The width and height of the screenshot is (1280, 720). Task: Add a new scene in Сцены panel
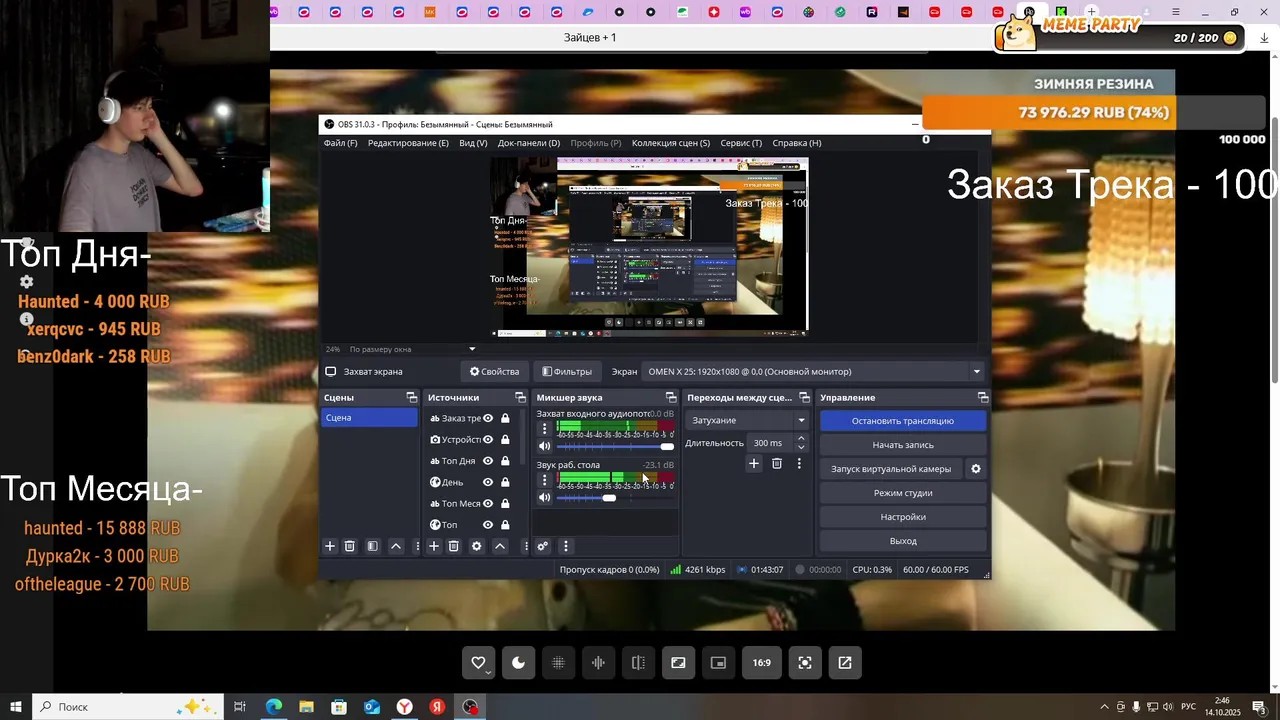coord(330,546)
